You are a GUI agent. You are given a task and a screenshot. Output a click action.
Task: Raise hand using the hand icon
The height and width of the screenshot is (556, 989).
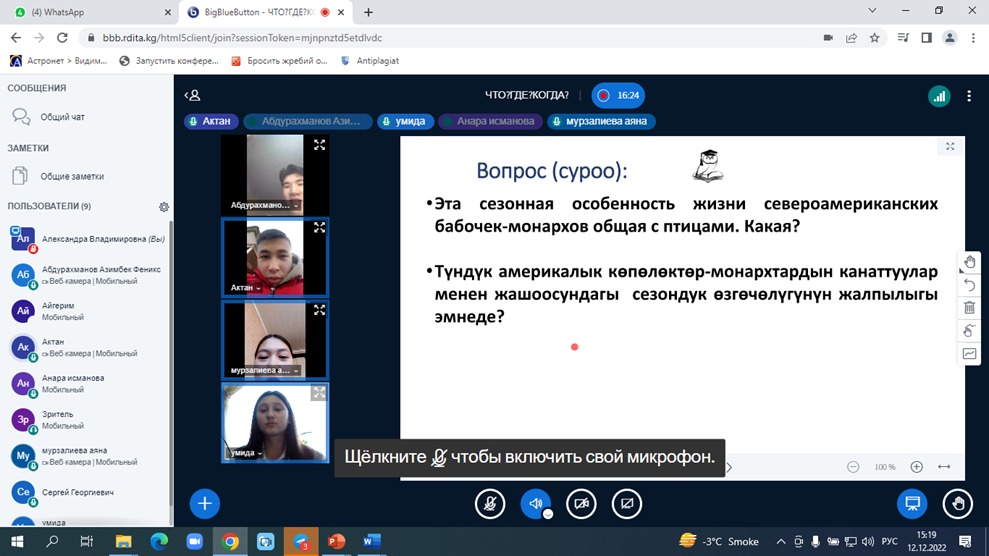[958, 504]
